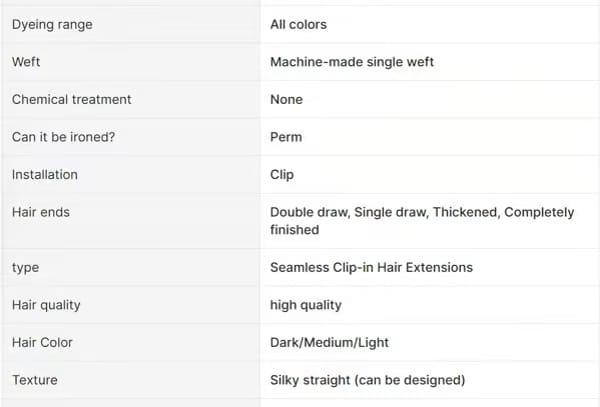Click the "type" row label
The width and height of the screenshot is (600, 407).
(x=26, y=268)
